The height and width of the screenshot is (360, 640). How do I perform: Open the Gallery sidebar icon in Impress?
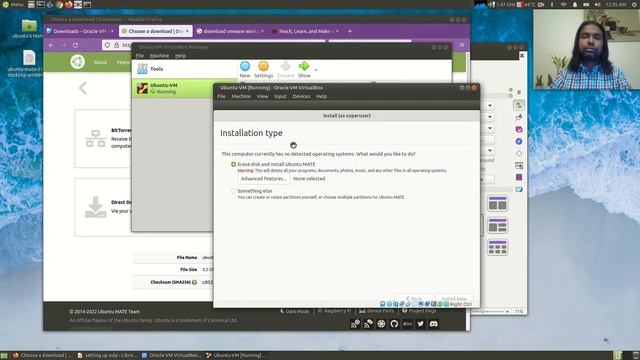click(519, 165)
